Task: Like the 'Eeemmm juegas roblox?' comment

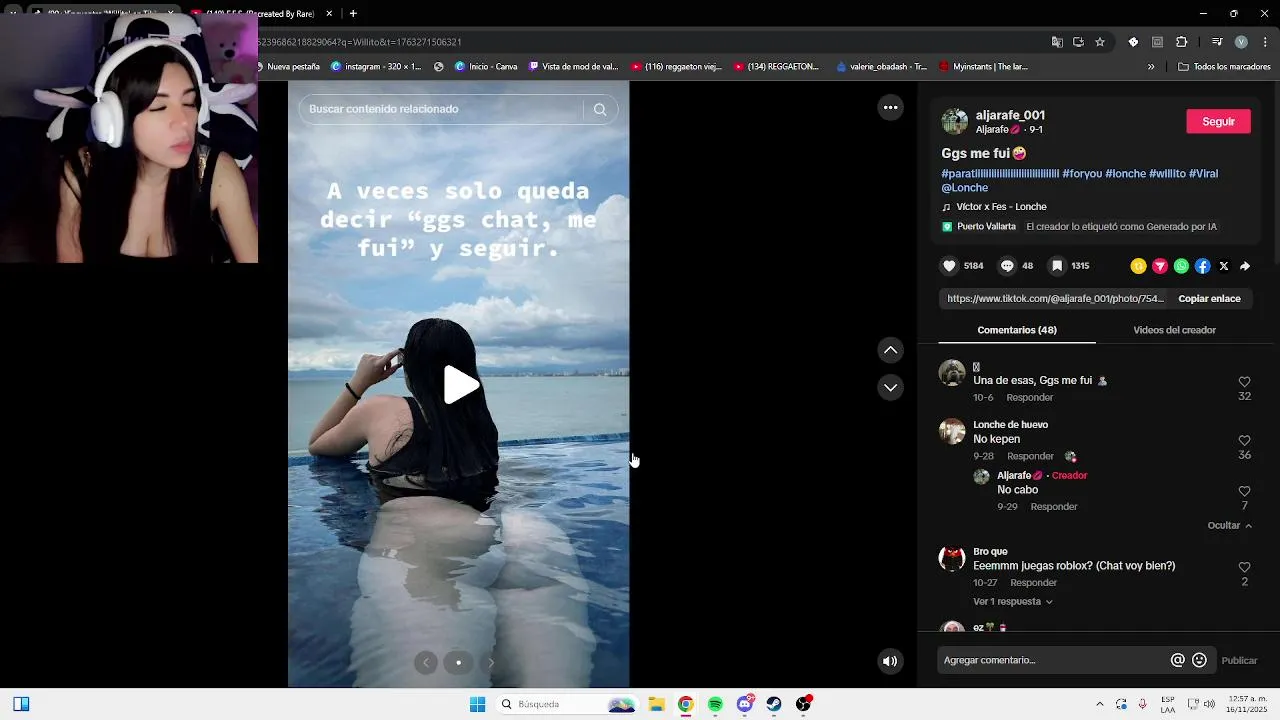Action: click(x=1245, y=567)
